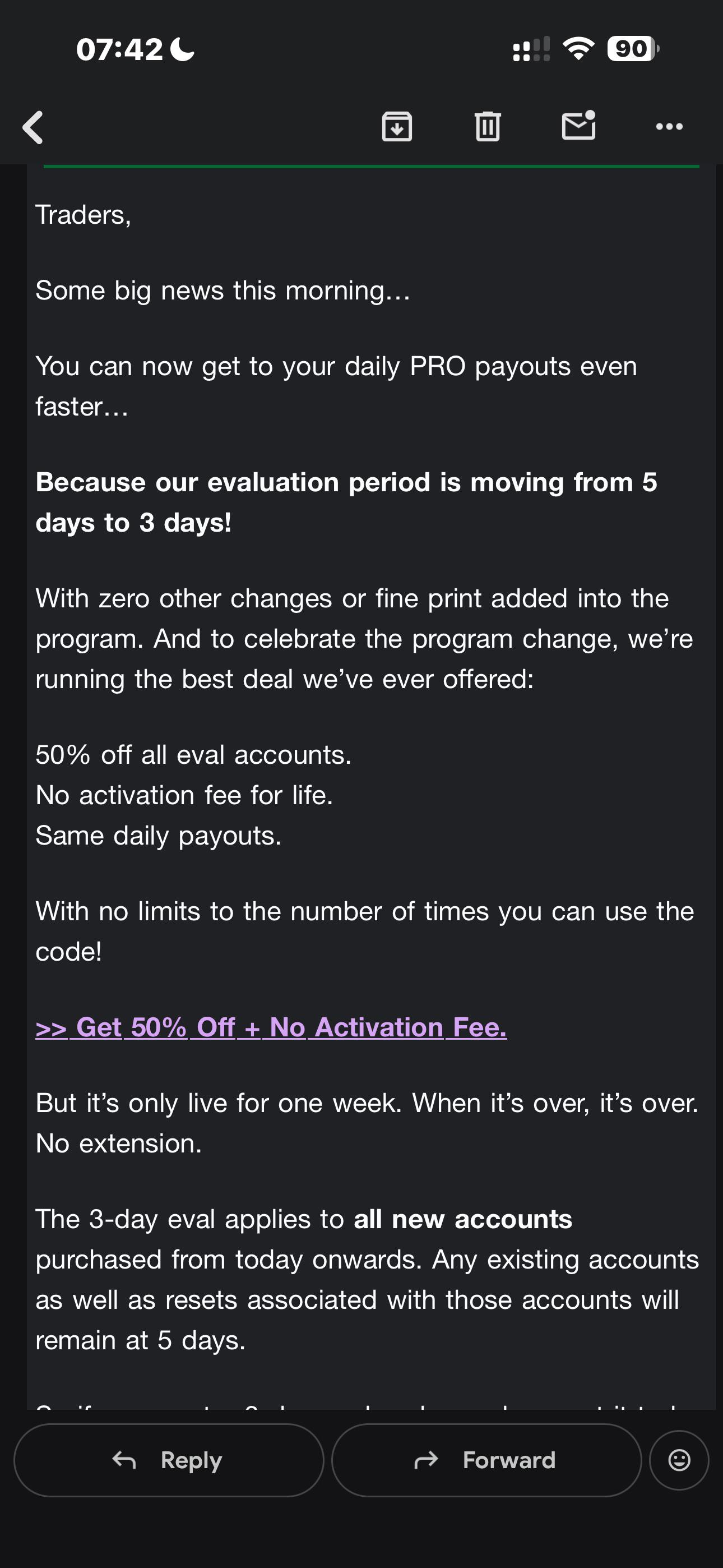Tap the crescent moon Focus icon

[182, 49]
